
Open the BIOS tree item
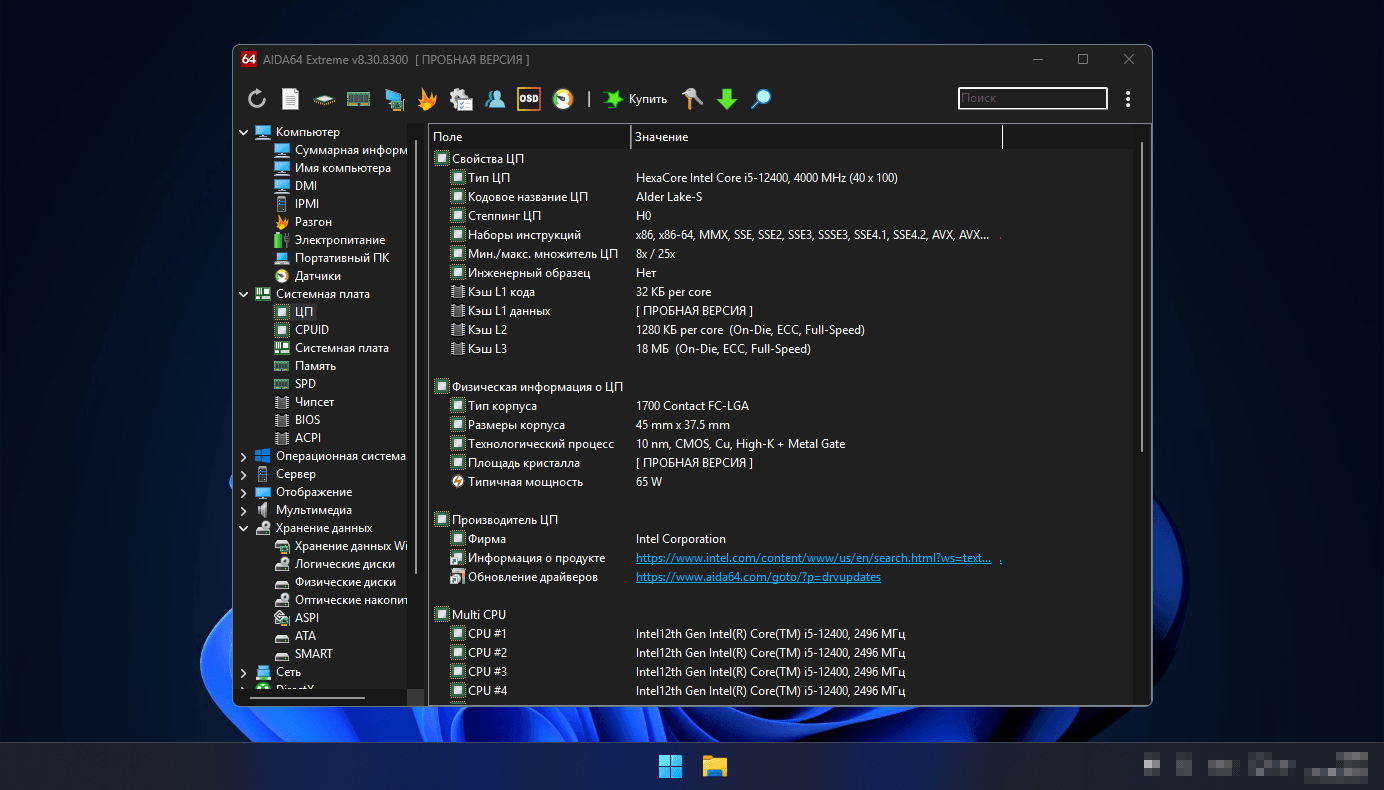coord(297,420)
